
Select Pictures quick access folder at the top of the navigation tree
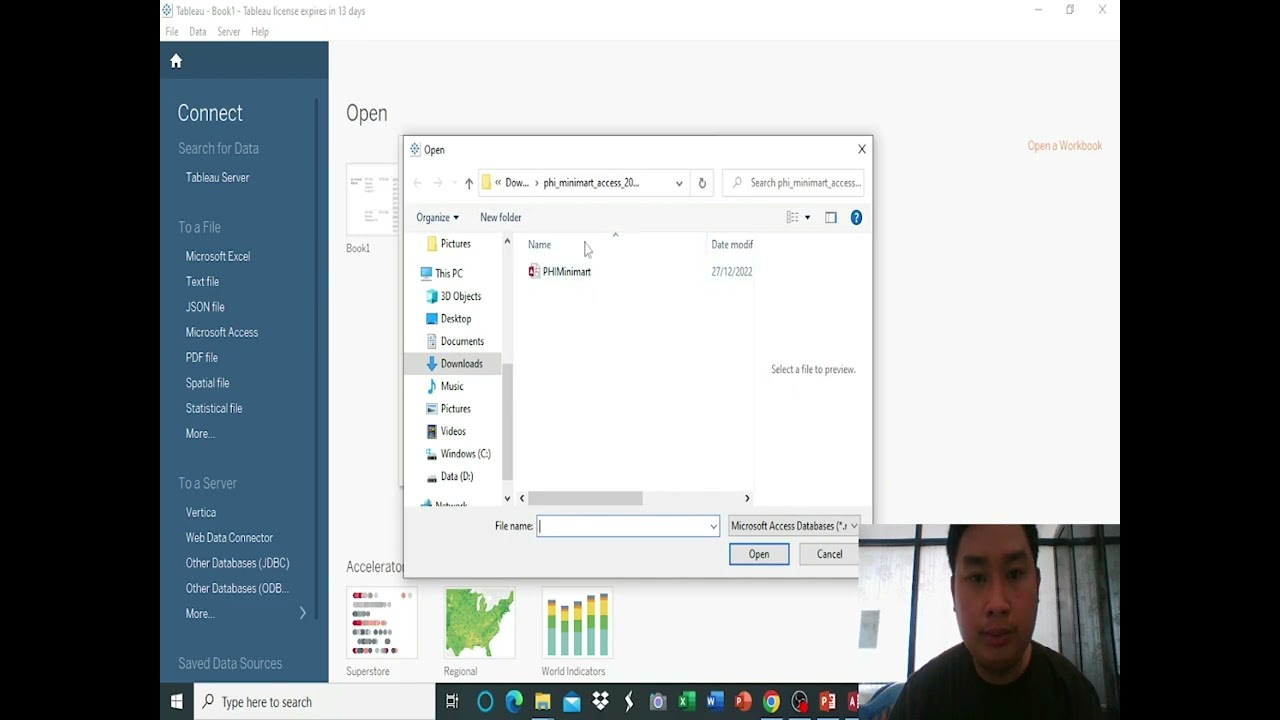(455, 244)
